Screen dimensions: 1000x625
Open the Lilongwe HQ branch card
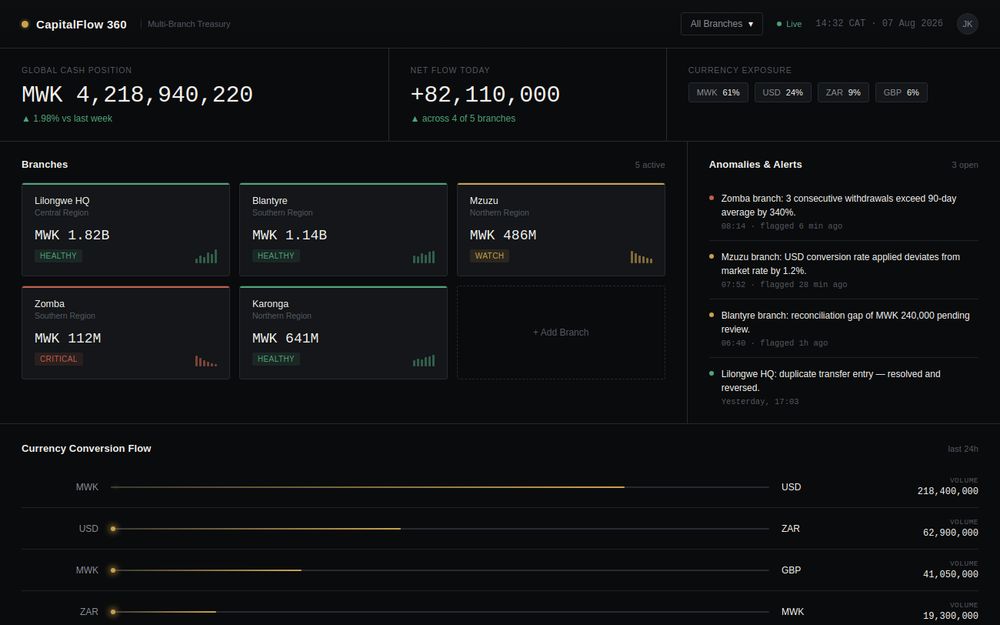[x=126, y=230]
